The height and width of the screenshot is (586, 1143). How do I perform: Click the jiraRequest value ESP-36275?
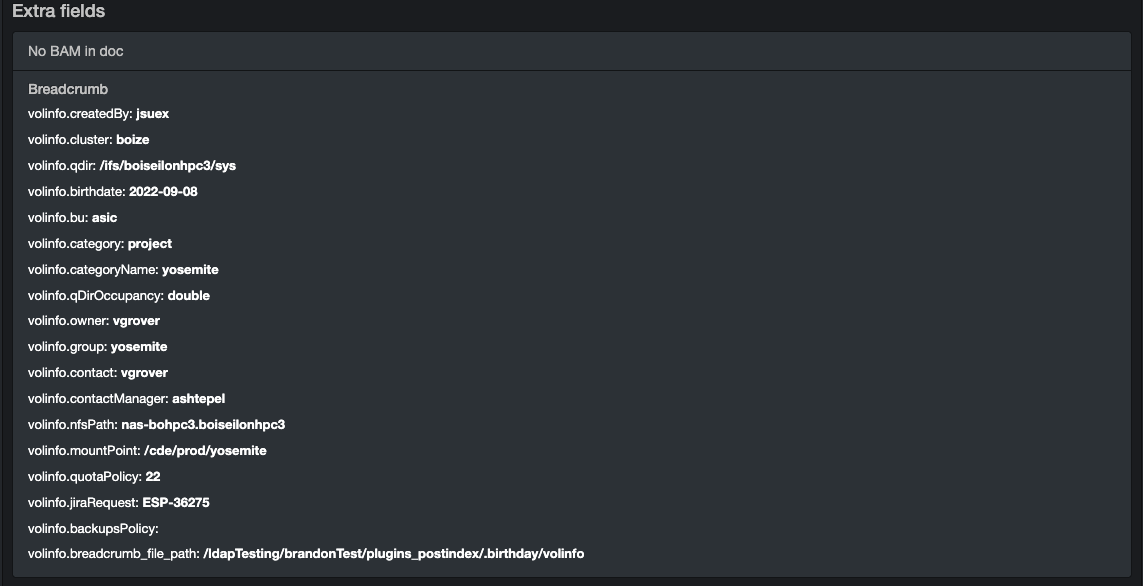[176, 503]
